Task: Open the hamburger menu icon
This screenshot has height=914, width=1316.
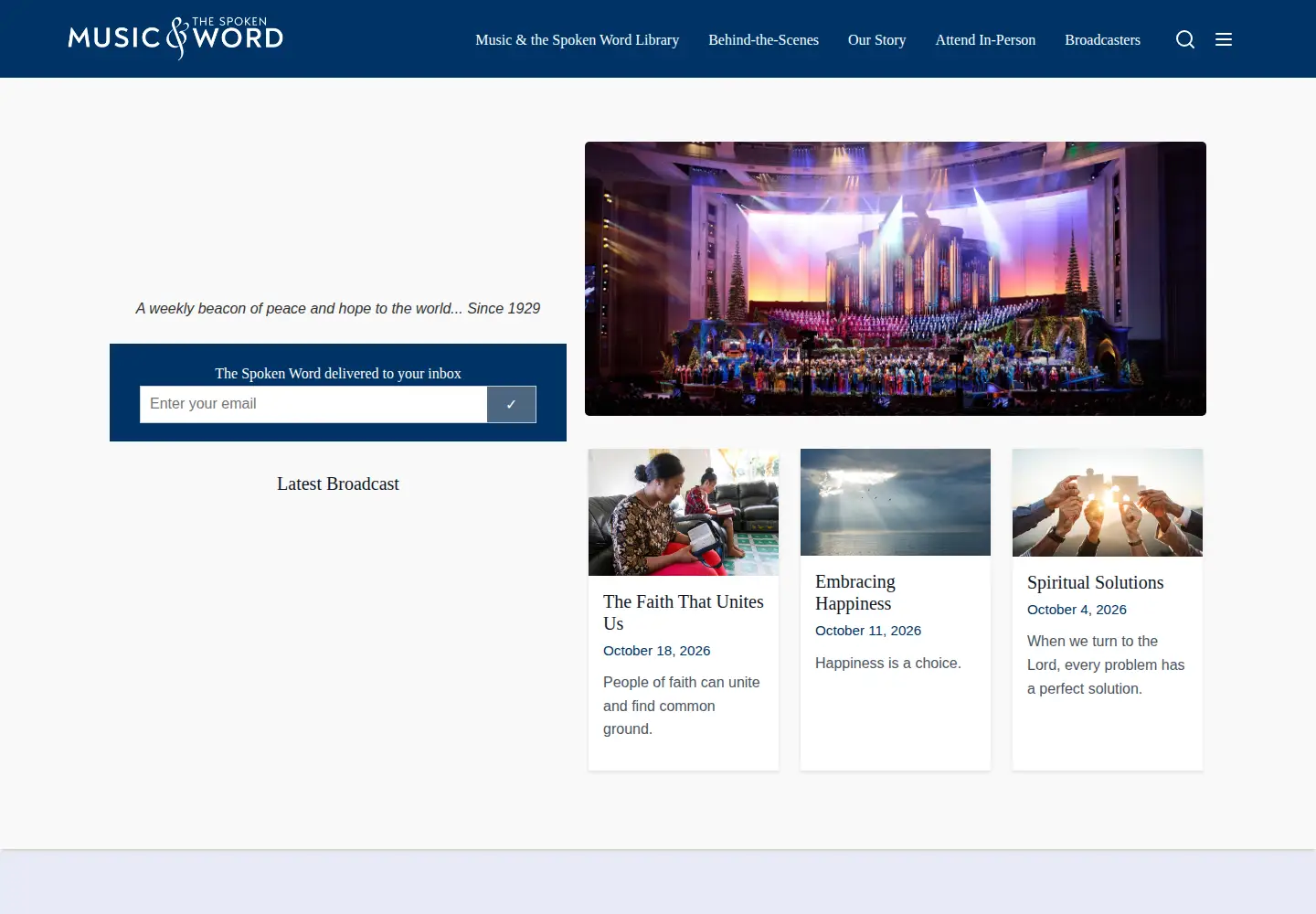Action: tap(1224, 39)
